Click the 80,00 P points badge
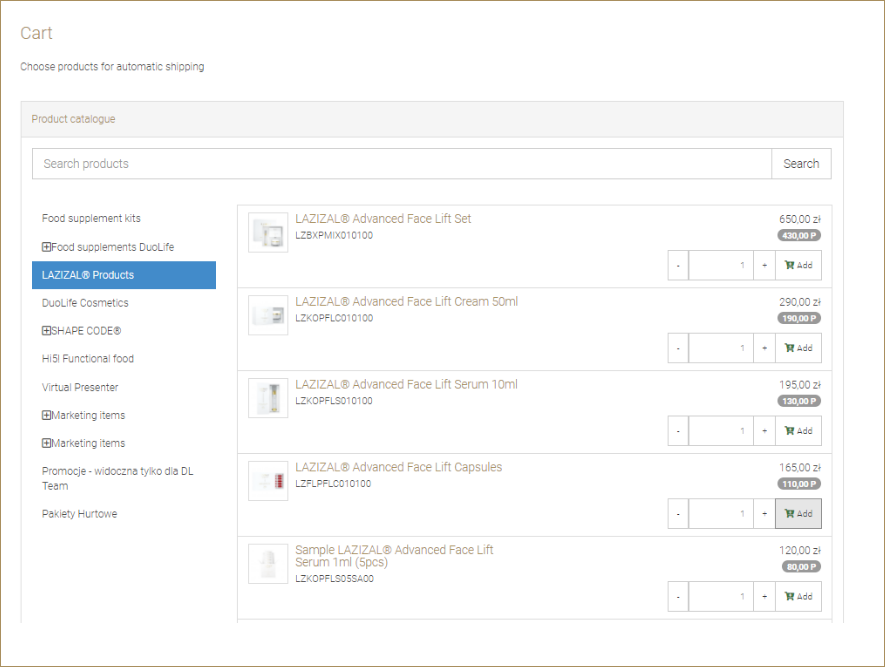Viewport: 885px width, 667px height. pyautogui.click(x=801, y=567)
